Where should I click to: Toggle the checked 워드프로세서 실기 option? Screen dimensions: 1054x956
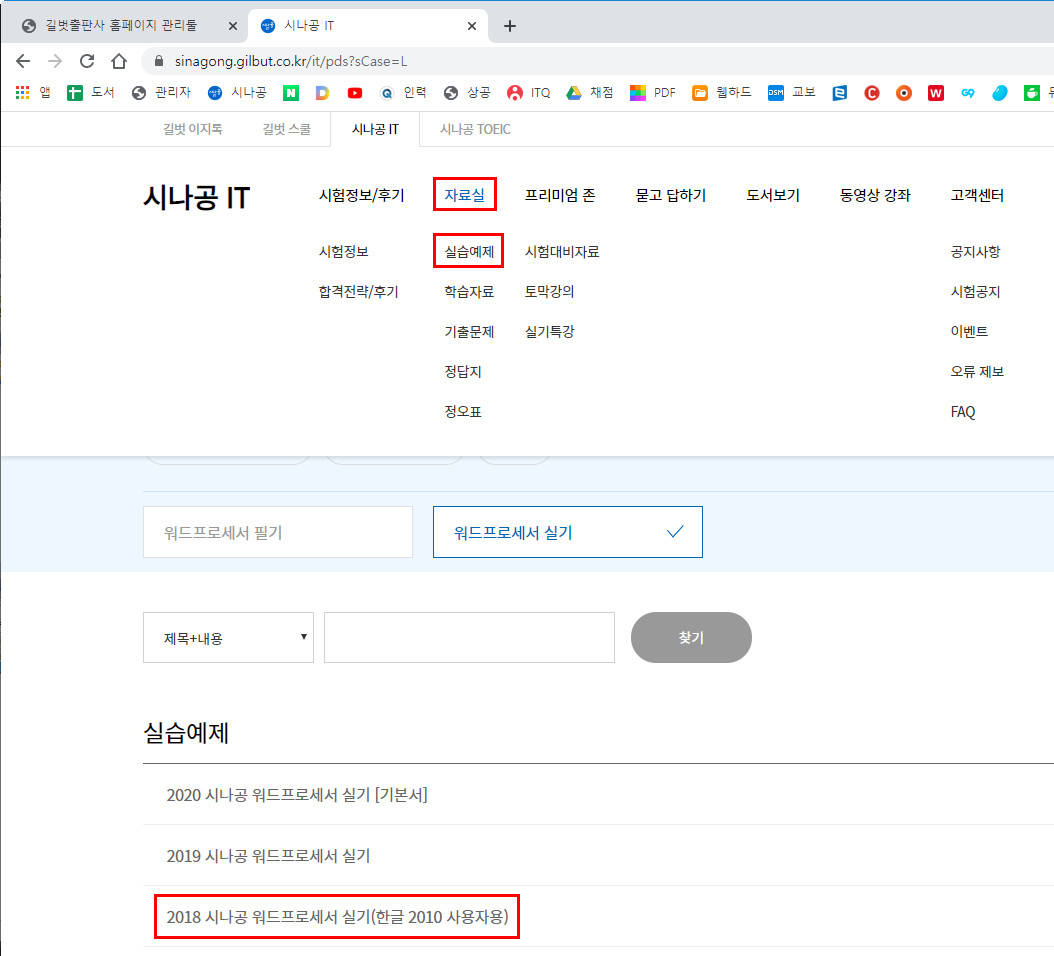point(568,532)
